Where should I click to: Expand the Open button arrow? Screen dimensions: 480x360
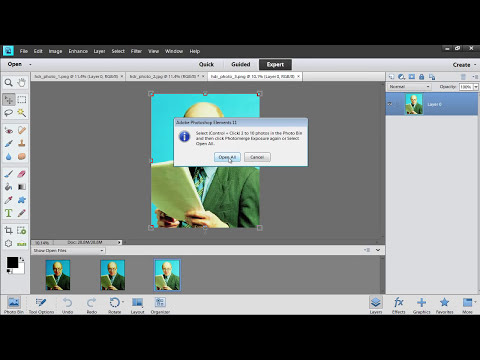tap(30, 64)
